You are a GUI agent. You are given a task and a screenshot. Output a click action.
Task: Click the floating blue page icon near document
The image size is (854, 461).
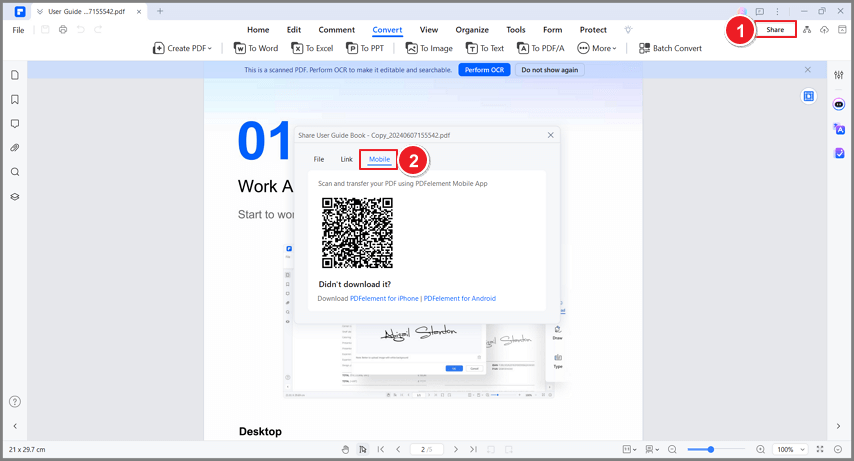[809, 96]
